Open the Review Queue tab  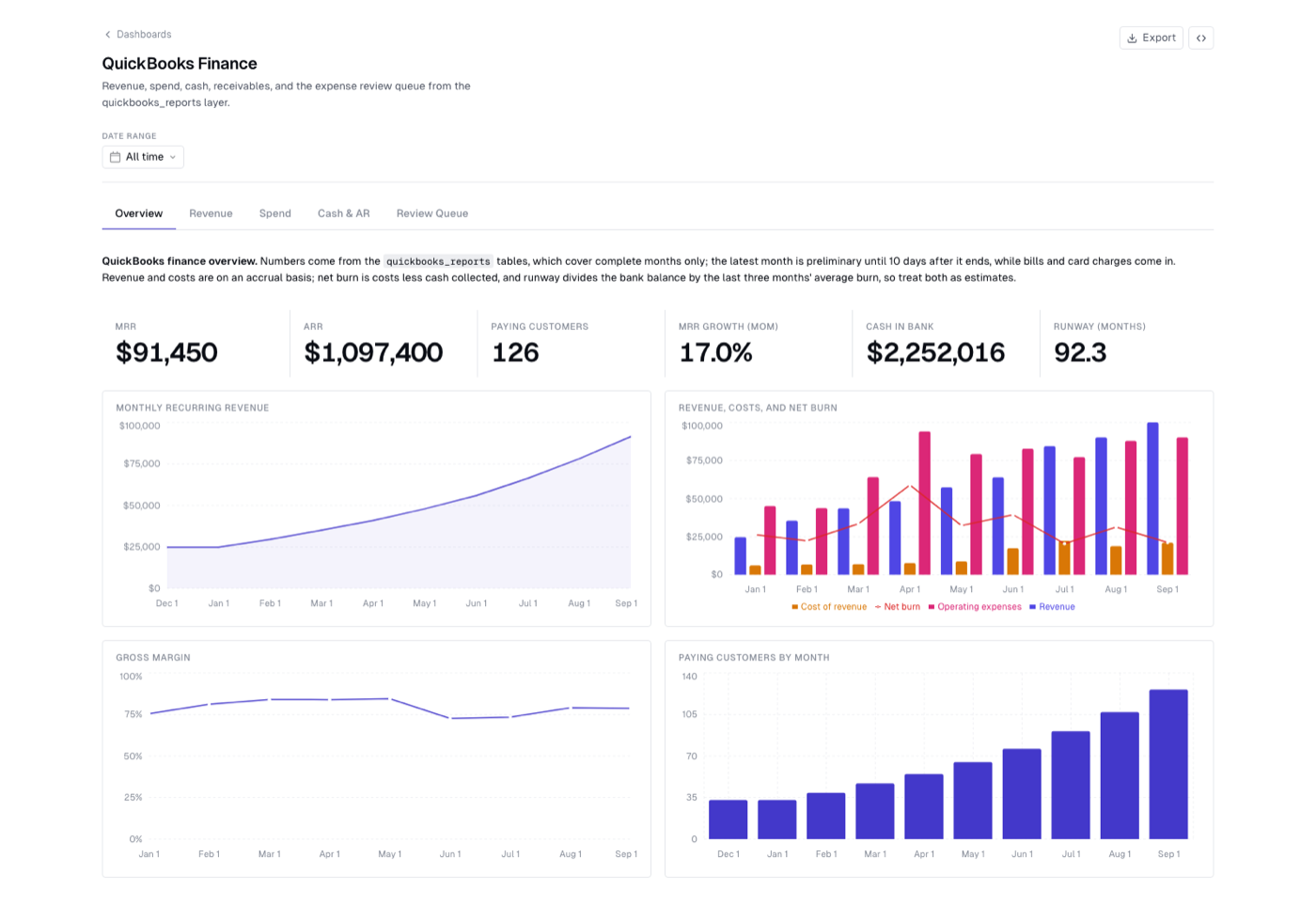(432, 213)
